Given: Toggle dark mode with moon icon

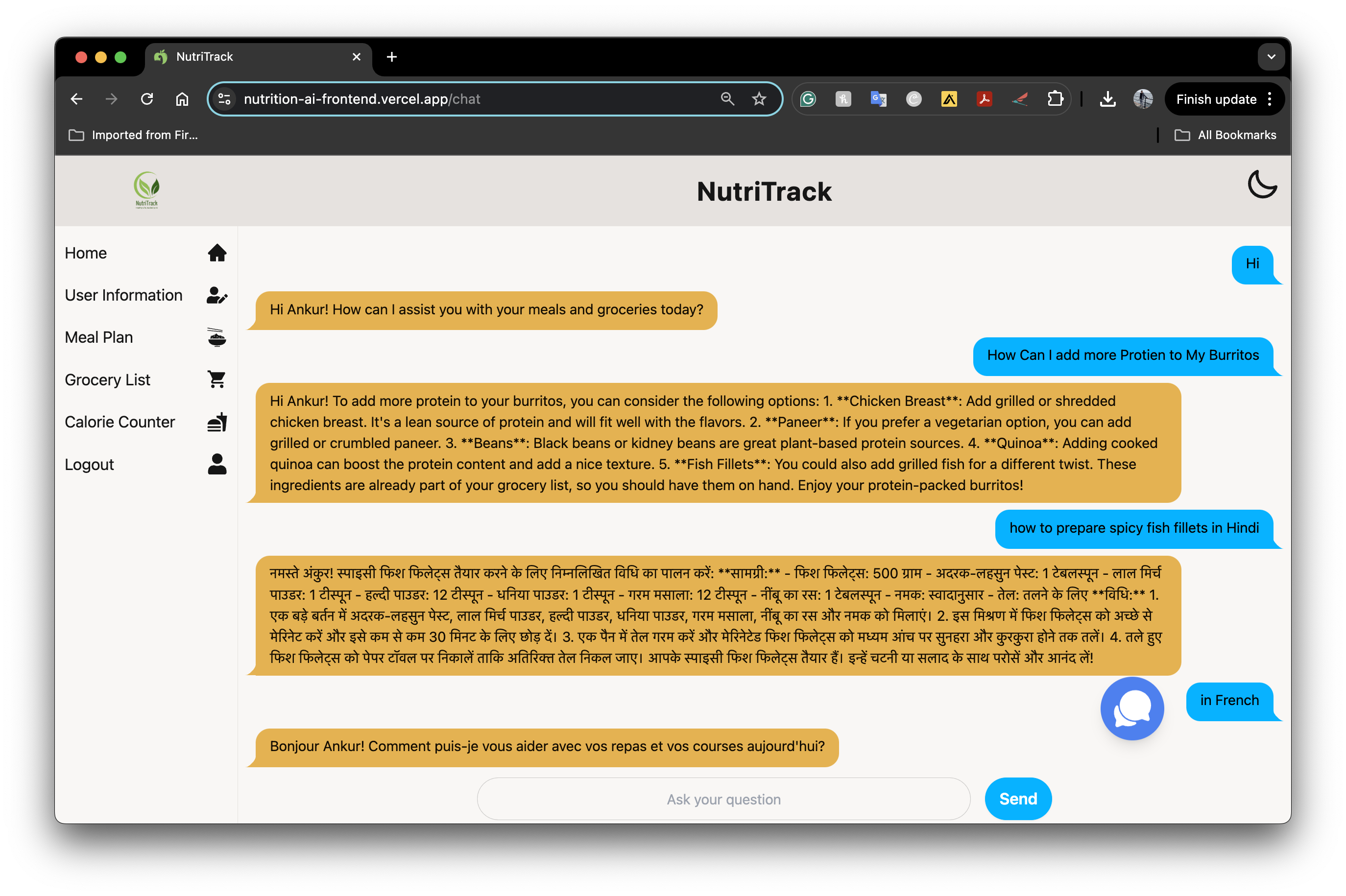Looking at the screenshot, I should [1261, 185].
